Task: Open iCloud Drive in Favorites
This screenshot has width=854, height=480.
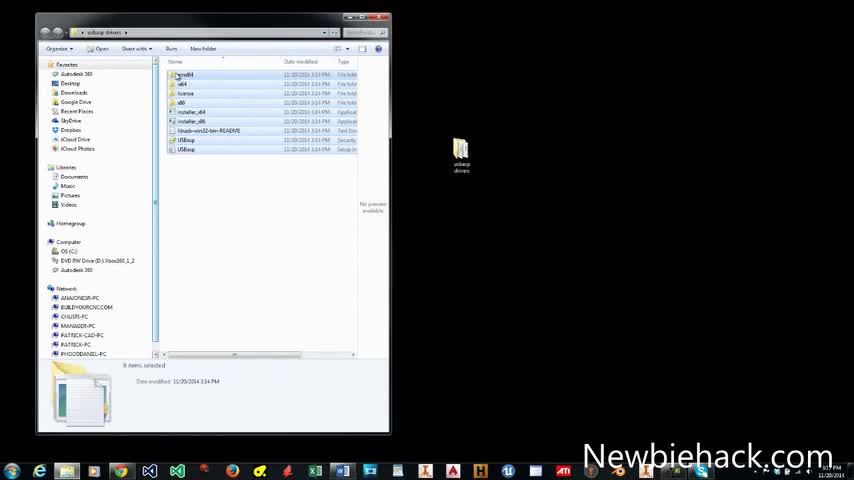Action: click(75, 139)
